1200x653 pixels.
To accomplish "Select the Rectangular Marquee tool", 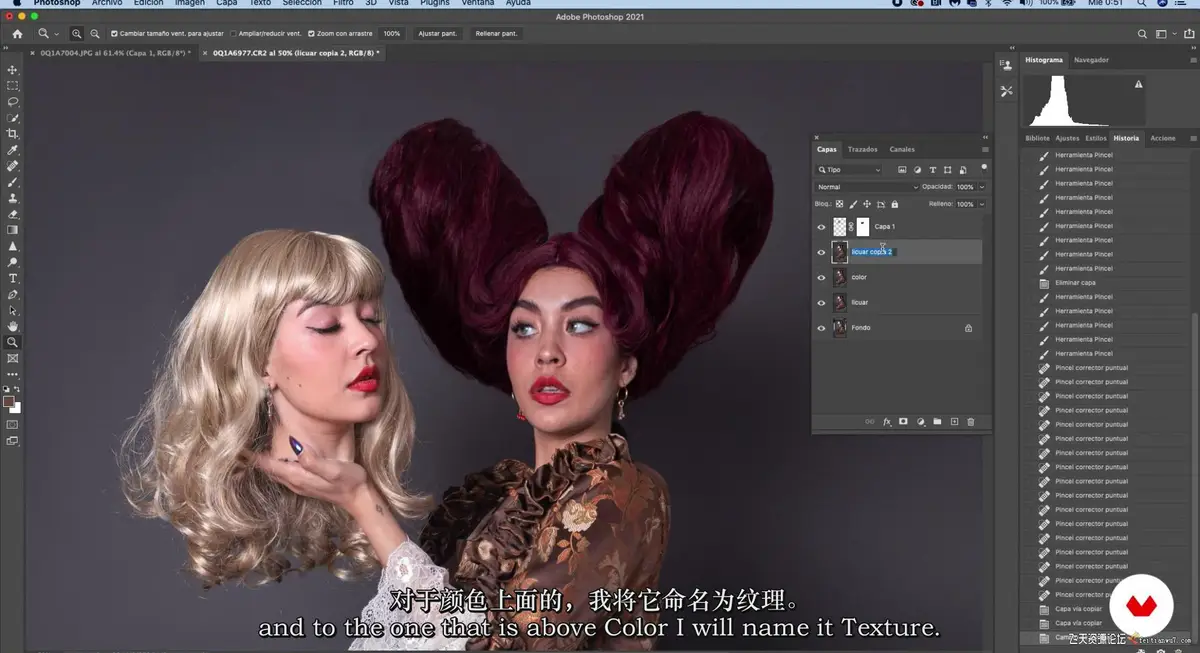I will click(13, 85).
